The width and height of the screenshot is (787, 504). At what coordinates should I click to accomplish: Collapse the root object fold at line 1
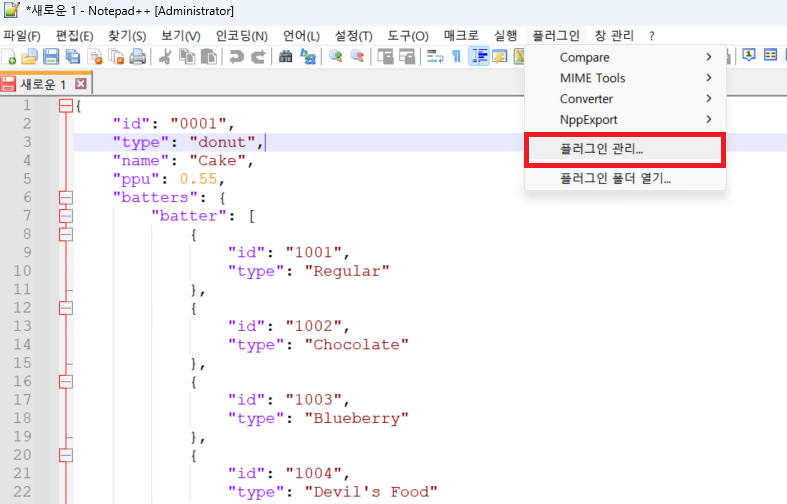(66, 105)
